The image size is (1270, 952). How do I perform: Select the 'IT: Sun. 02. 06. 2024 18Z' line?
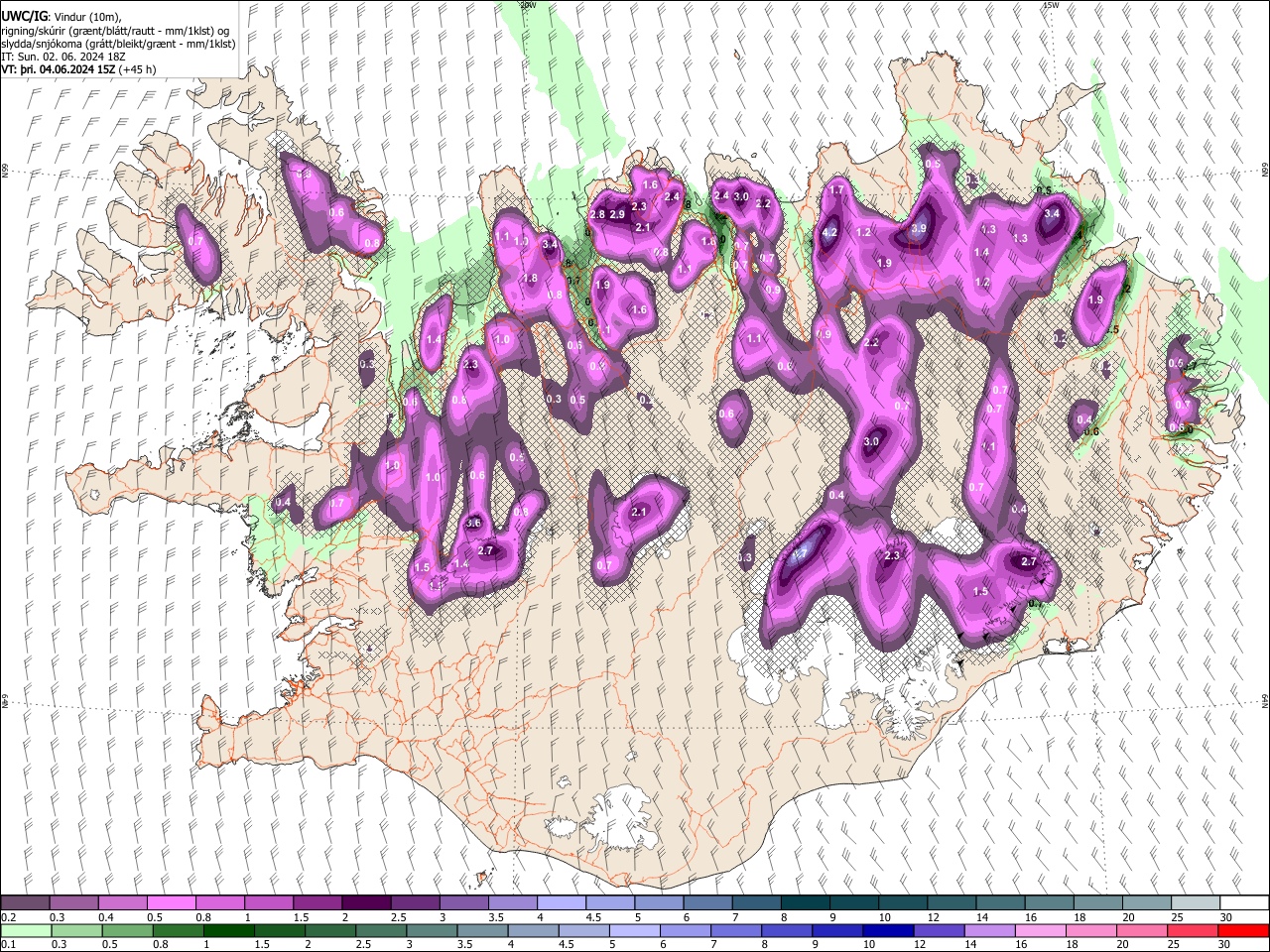tap(62, 58)
